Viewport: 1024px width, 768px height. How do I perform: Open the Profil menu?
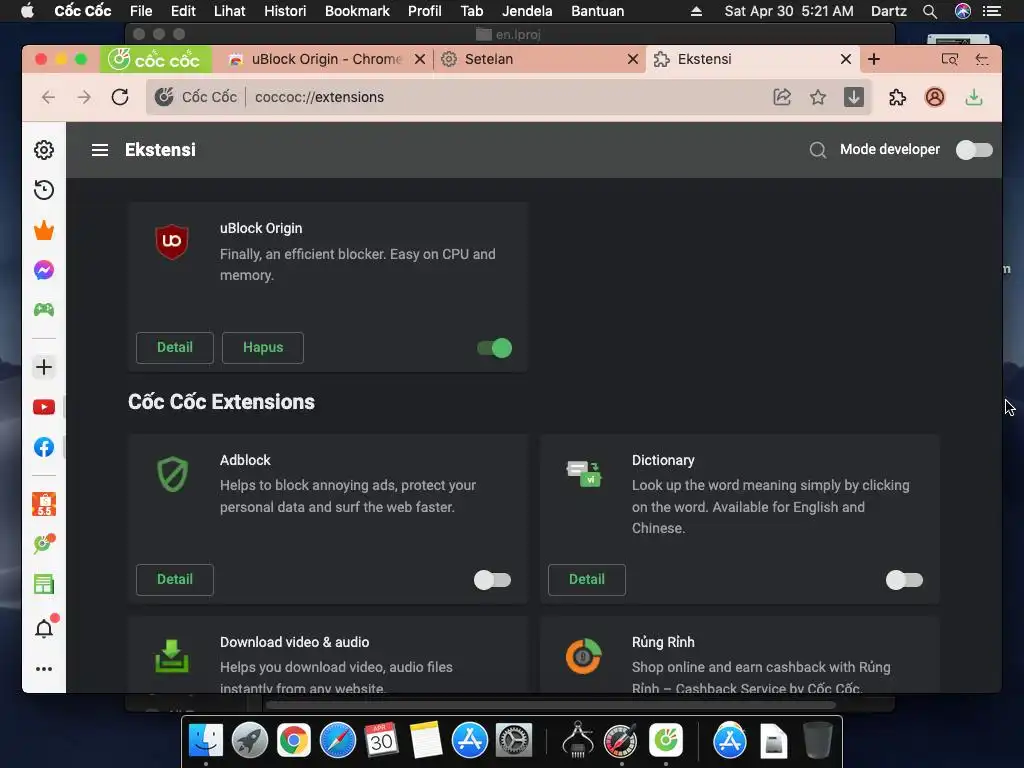tap(424, 11)
